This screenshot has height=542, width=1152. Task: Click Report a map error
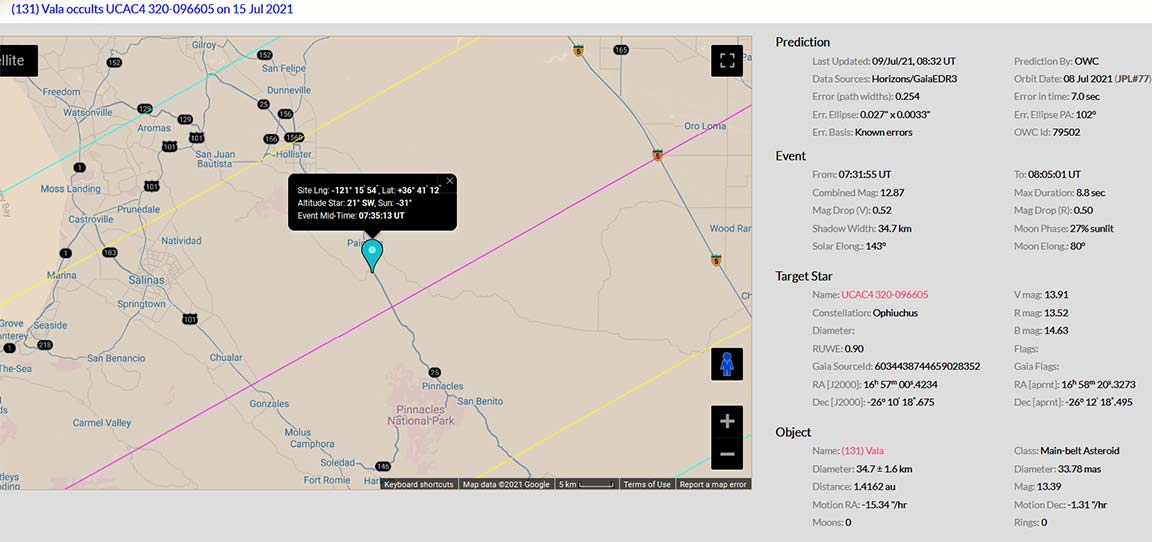[713, 484]
